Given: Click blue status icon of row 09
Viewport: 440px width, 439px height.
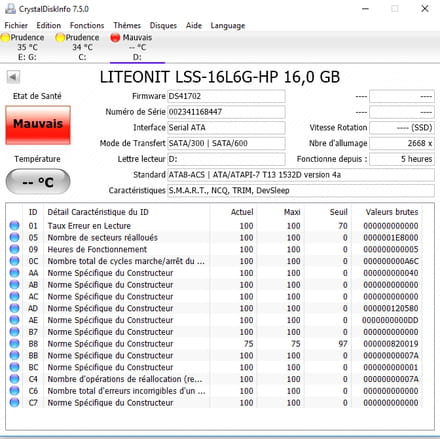Looking at the screenshot, I should [14, 249].
